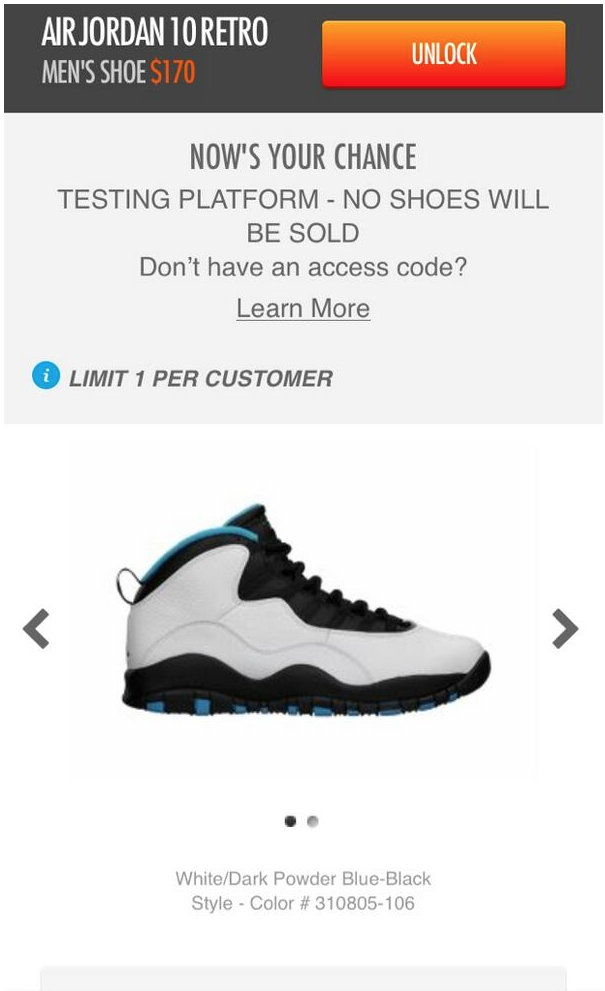Open the Learn More link
Viewport: 605px width, 991px height.
(x=303, y=308)
